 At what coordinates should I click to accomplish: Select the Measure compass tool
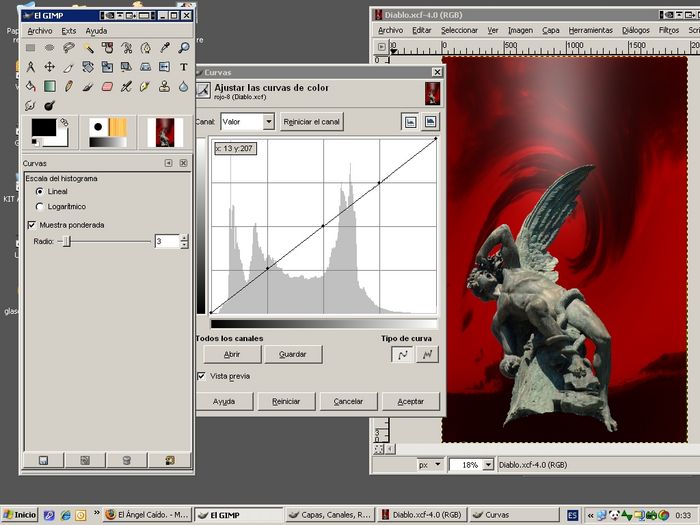click(x=30, y=67)
